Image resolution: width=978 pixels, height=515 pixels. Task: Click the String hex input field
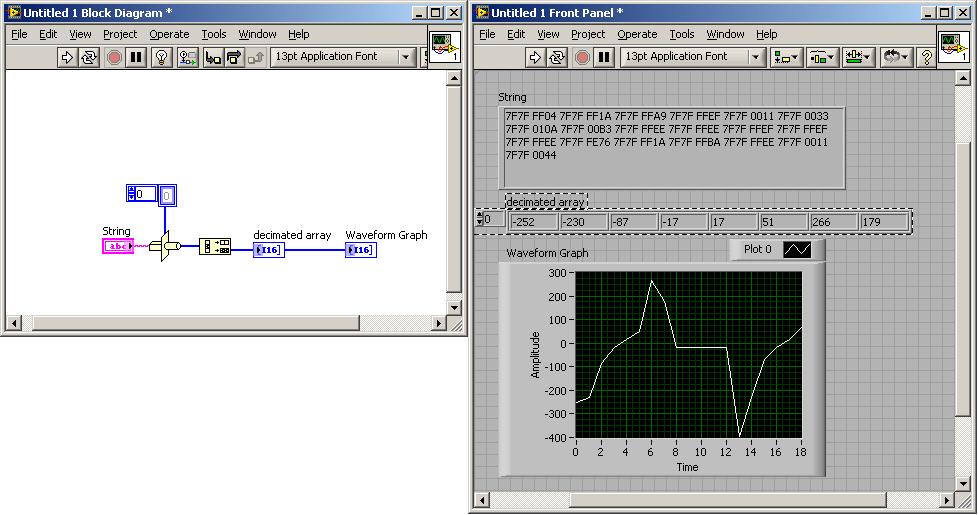click(673, 146)
